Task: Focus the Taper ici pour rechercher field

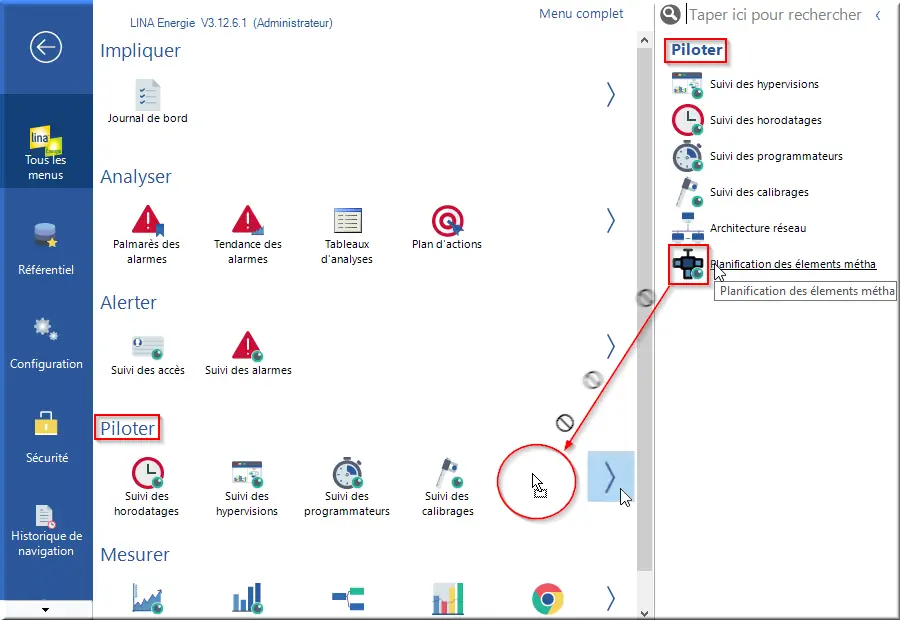Action: click(x=775, y=14)
